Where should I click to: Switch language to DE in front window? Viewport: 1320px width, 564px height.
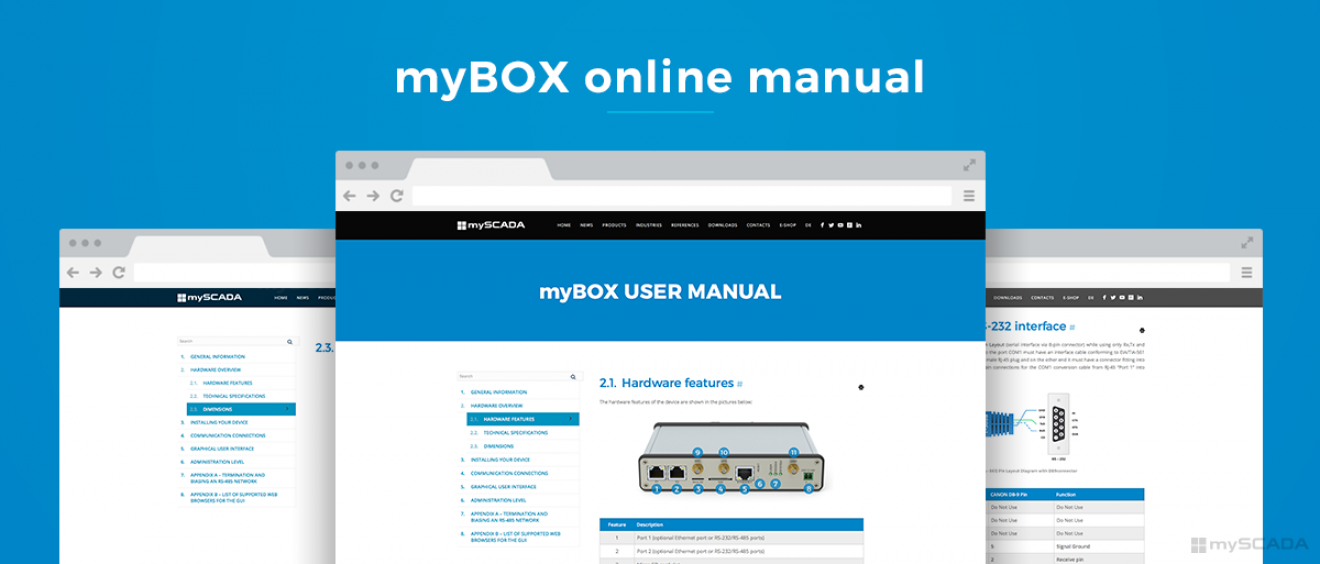(x=808, y=225)
